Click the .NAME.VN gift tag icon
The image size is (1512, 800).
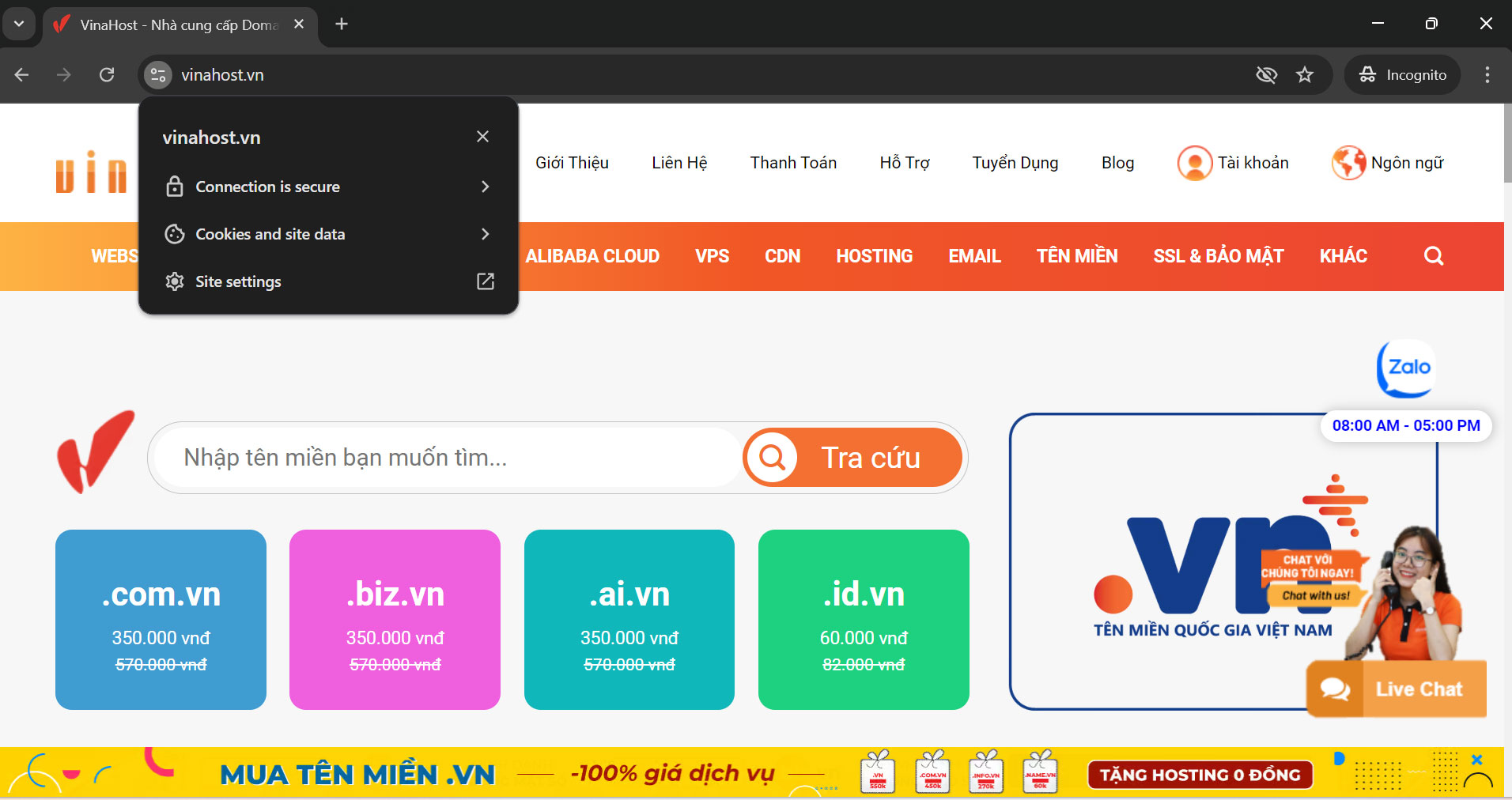point(1040,772)
